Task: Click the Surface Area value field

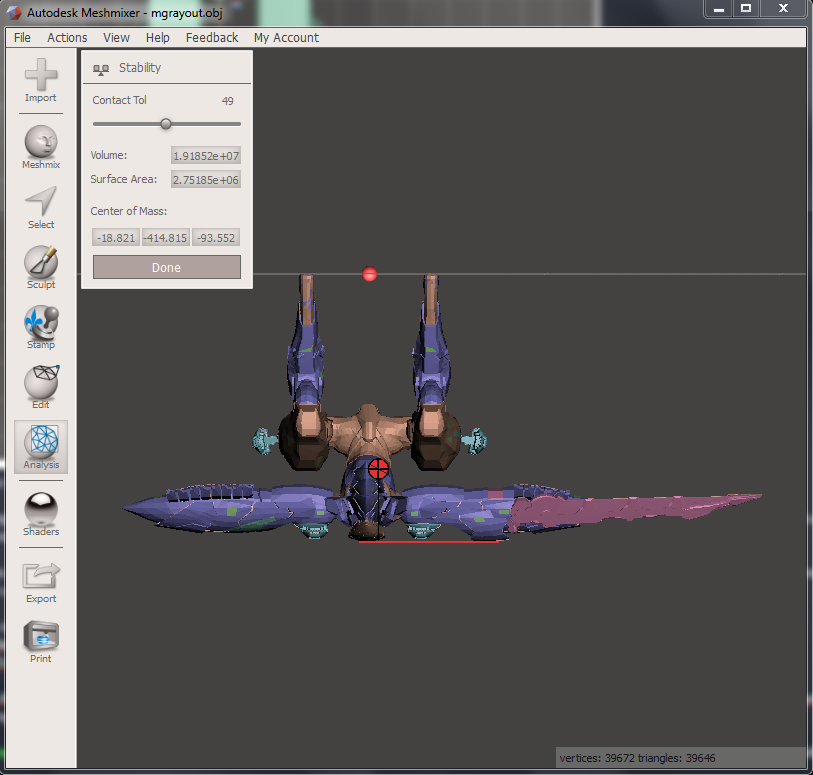Action: pyautogui.click(x=206, y=179)
